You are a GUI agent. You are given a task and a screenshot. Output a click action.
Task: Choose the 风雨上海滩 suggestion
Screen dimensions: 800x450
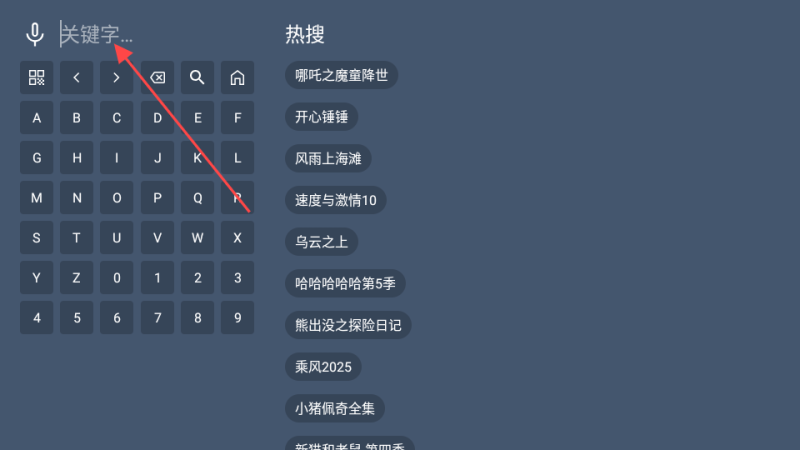(328, 159)
